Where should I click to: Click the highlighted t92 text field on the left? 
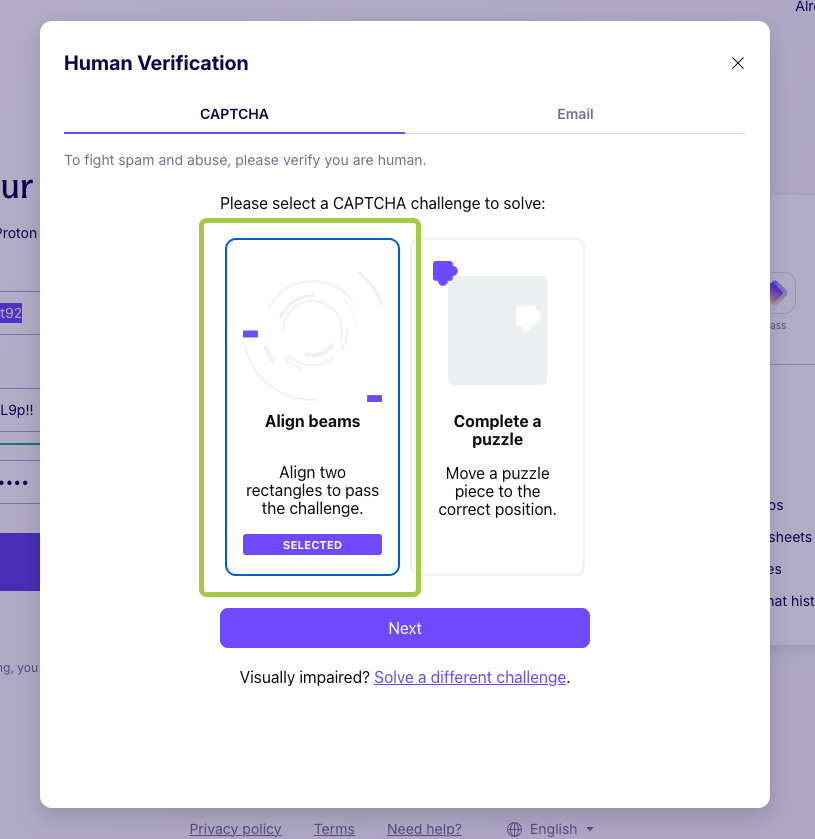[12, 312]
